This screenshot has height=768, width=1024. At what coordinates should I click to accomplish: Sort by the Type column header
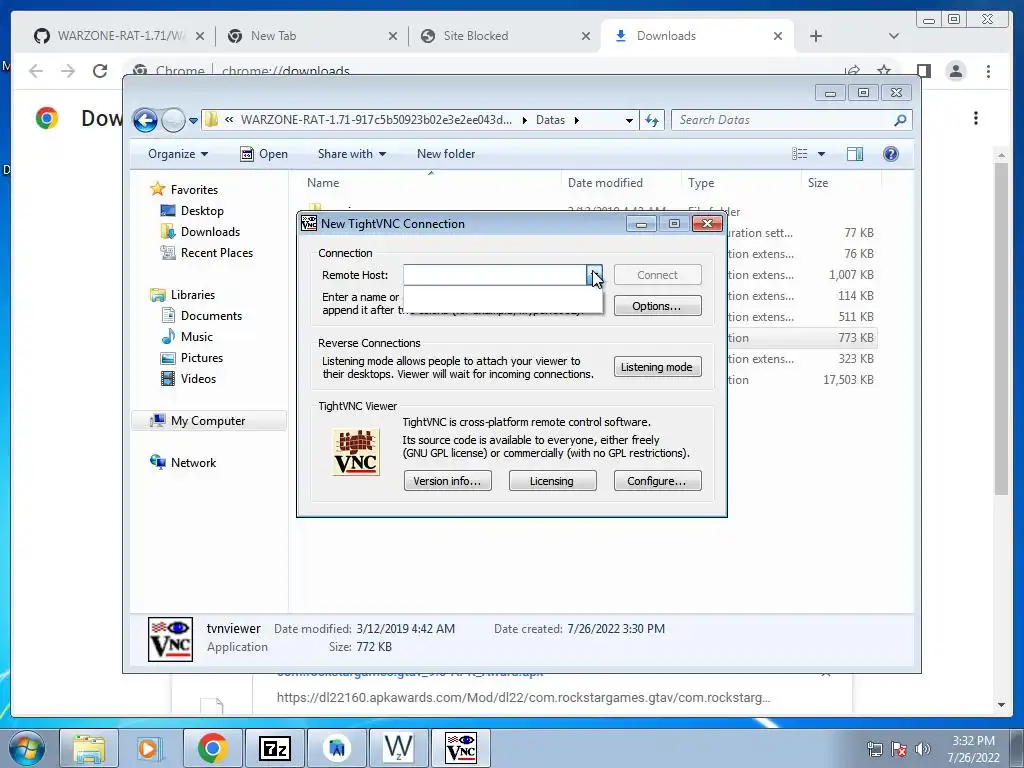click(x=741, y=183)
